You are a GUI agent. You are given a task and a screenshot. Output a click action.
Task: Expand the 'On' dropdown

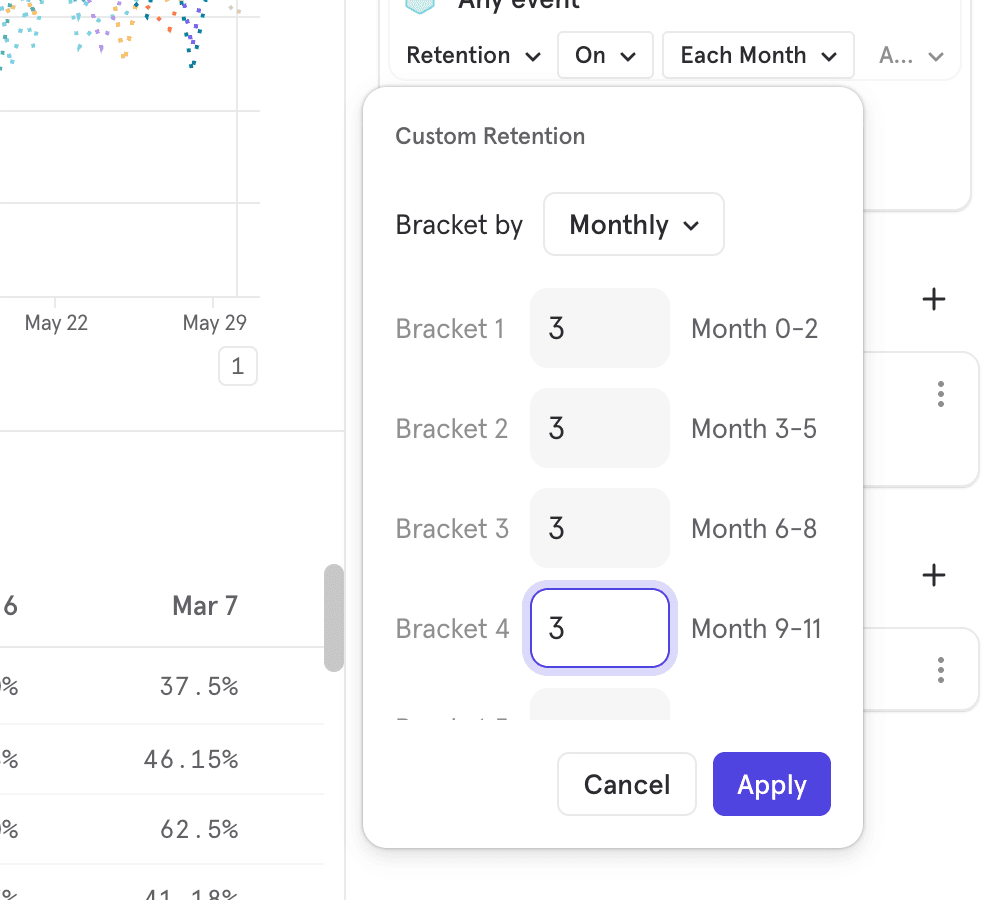pos(605,56)
